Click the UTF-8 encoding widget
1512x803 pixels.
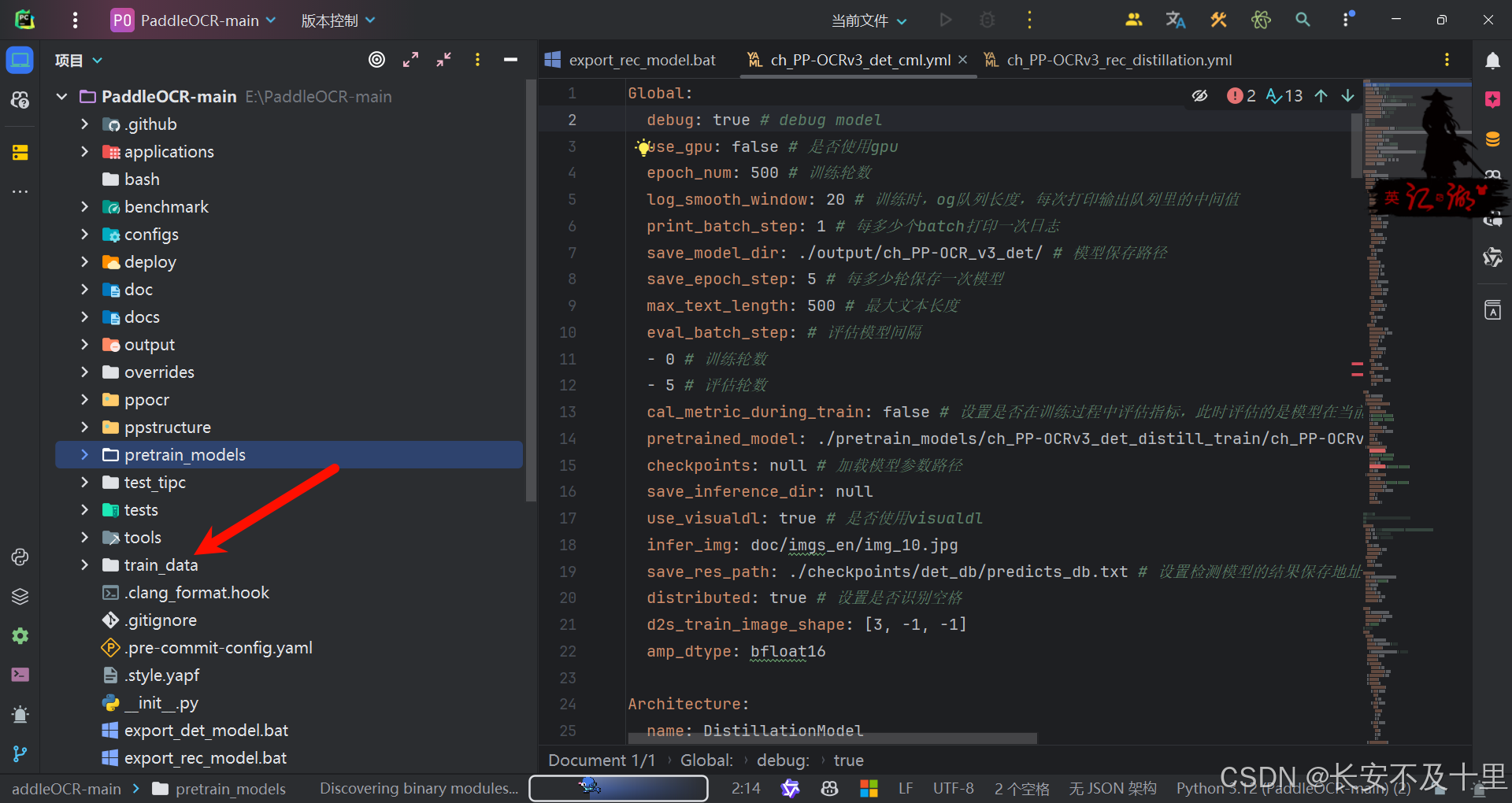point(954,789)
